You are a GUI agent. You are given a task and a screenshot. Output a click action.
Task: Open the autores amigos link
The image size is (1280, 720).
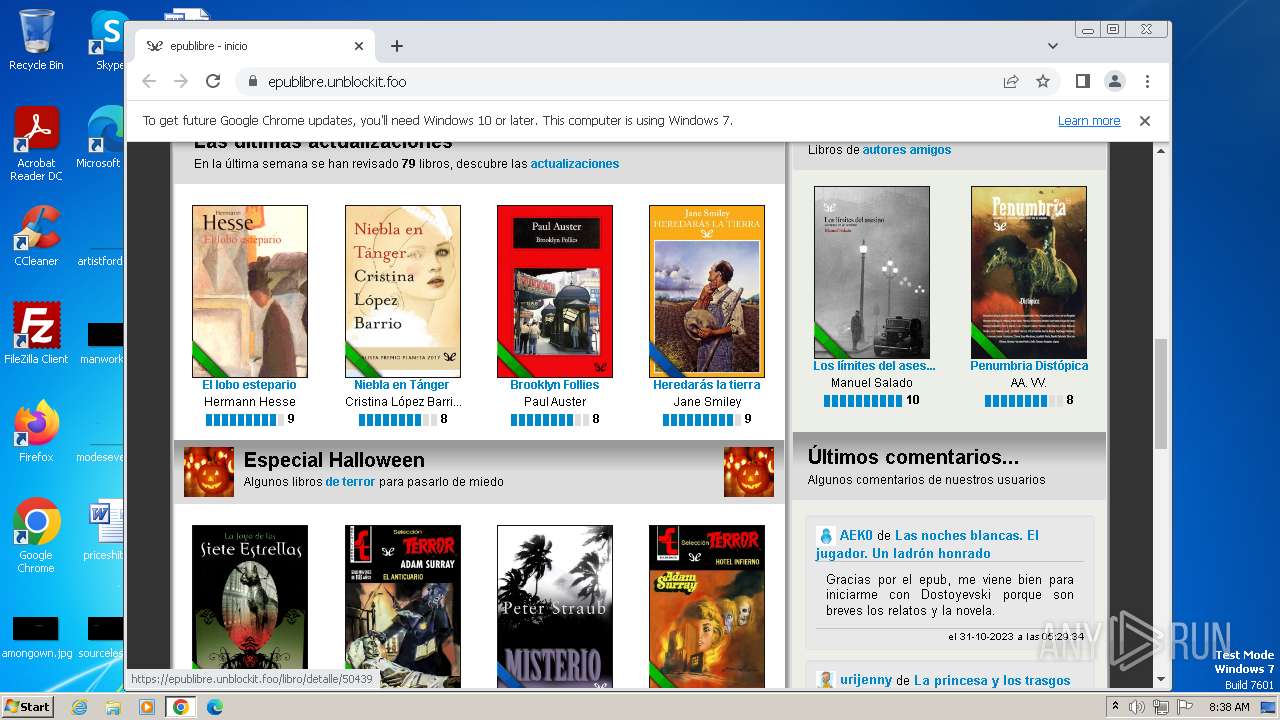pos(907,150)
